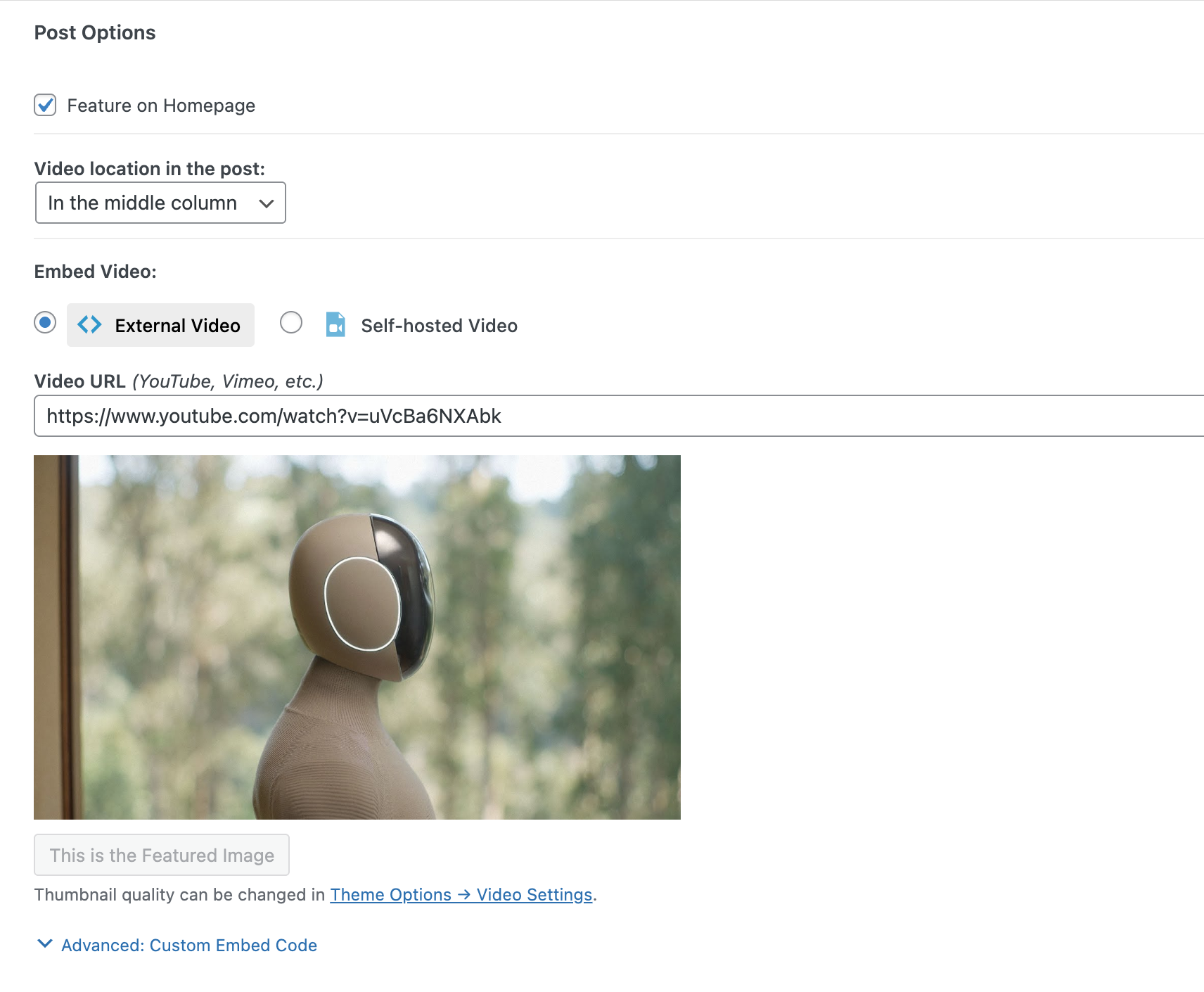The image size is (1204, 992).
Task: Open Theme Options → Video Settings link
Action: coord(461,895)
